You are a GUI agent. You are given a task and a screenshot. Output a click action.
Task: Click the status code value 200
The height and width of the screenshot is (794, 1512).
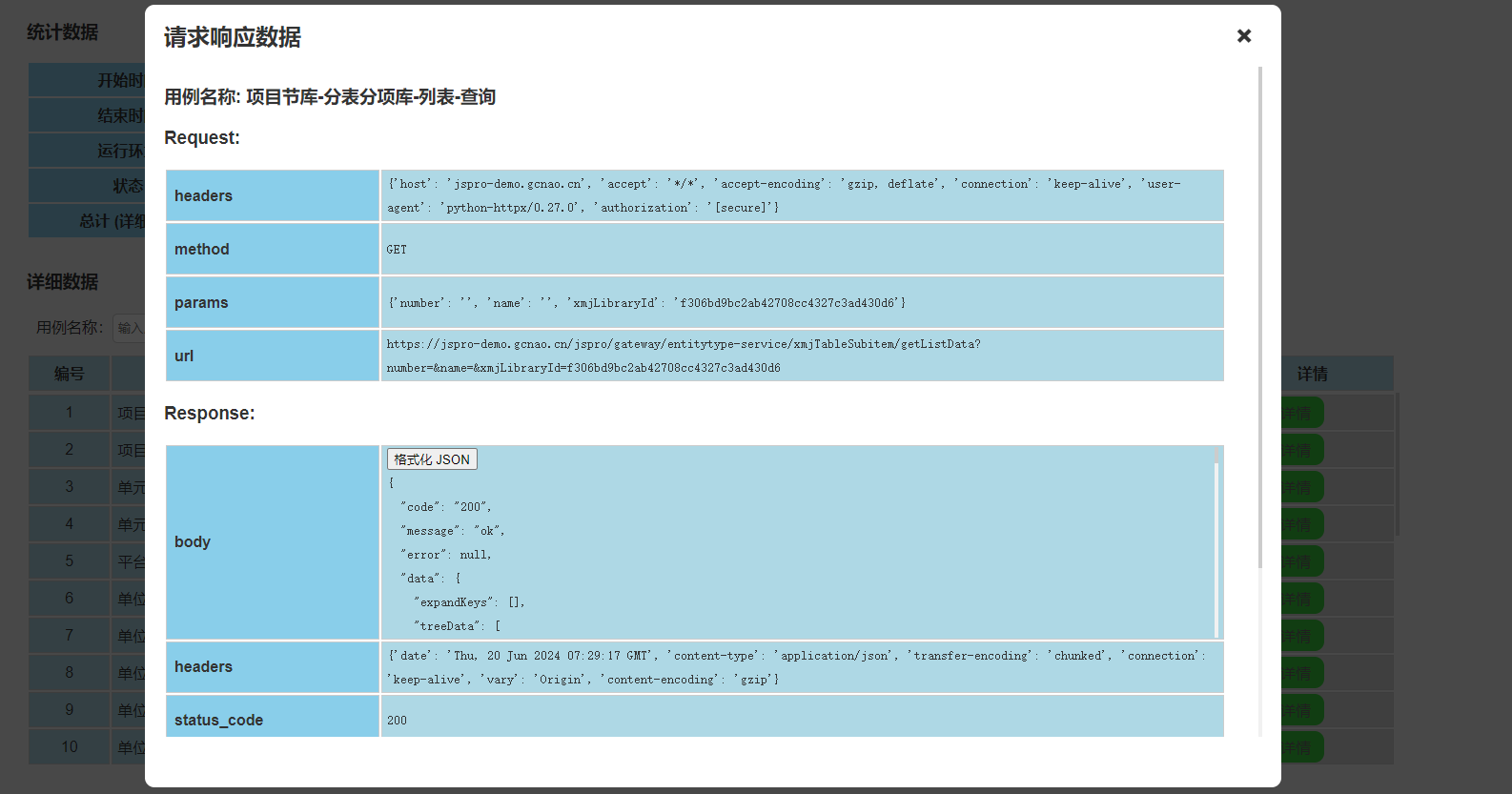pos(397,721)
